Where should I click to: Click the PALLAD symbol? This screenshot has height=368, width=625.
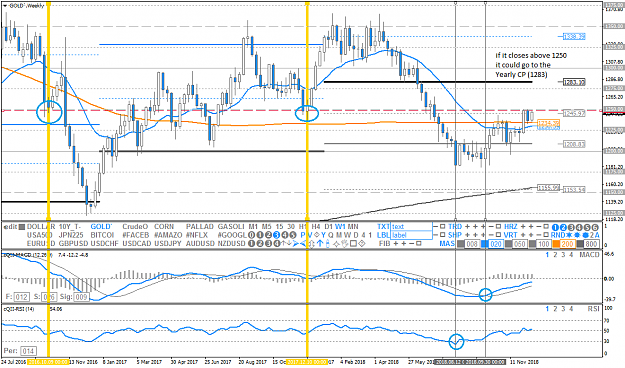click(x=200, y=226)
